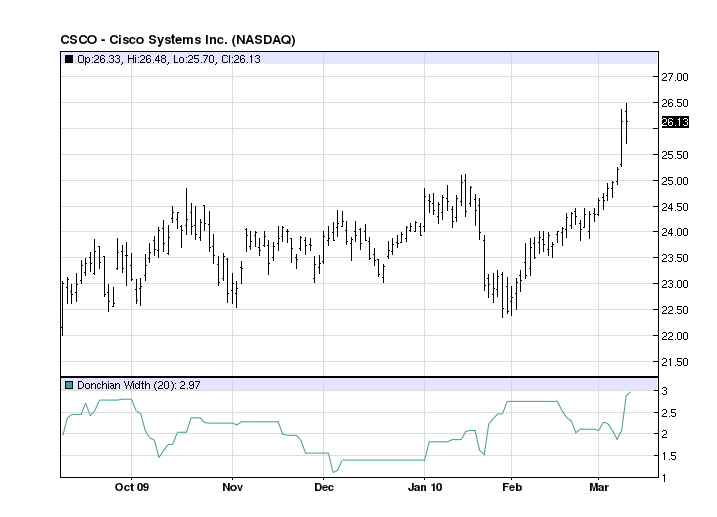This screenshot has height=517, width=717.
Task: Click the Donchian Width (20): 2.97 label
Action: (139, 385)
